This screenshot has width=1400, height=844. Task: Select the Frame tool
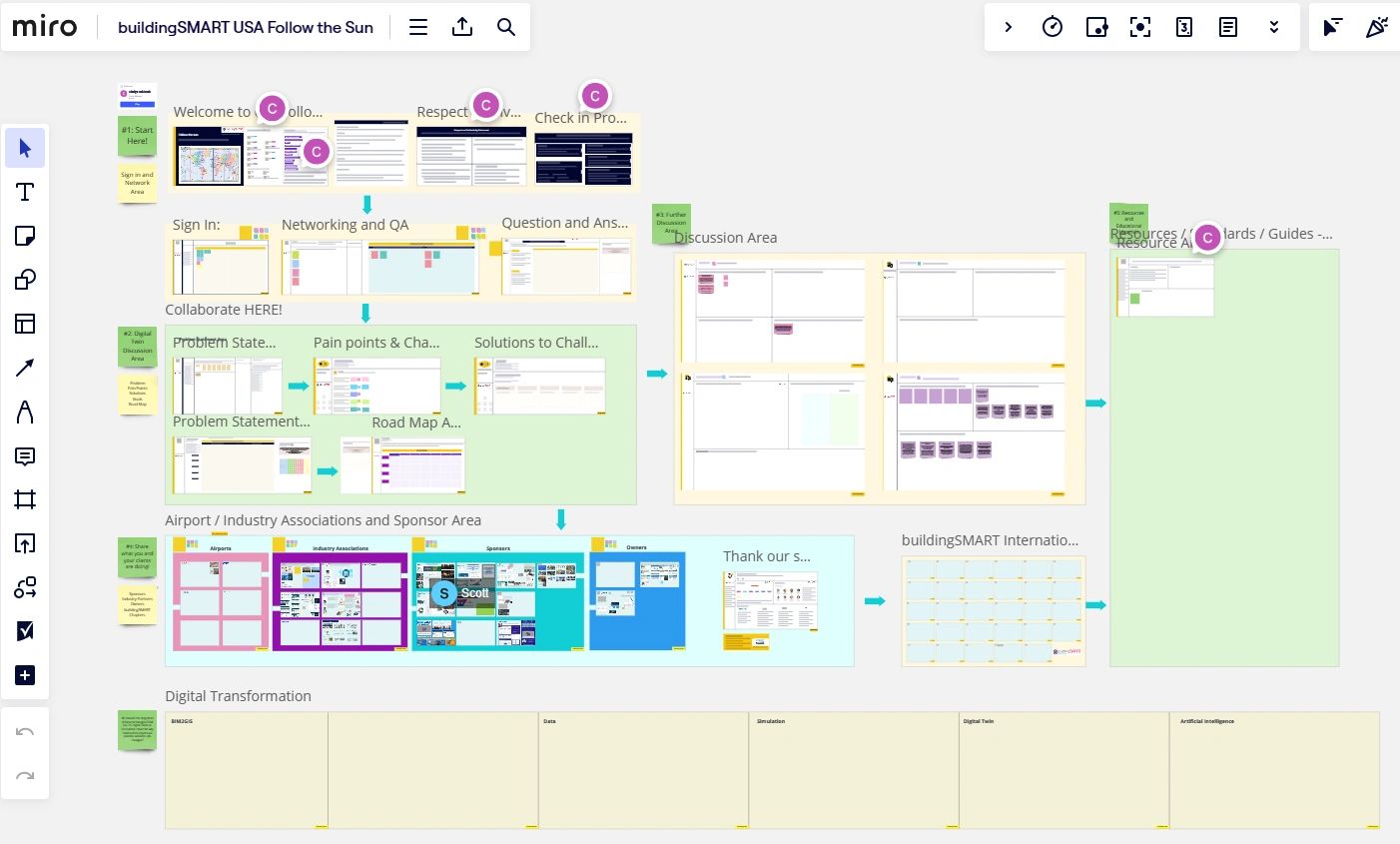pos(25,499)
